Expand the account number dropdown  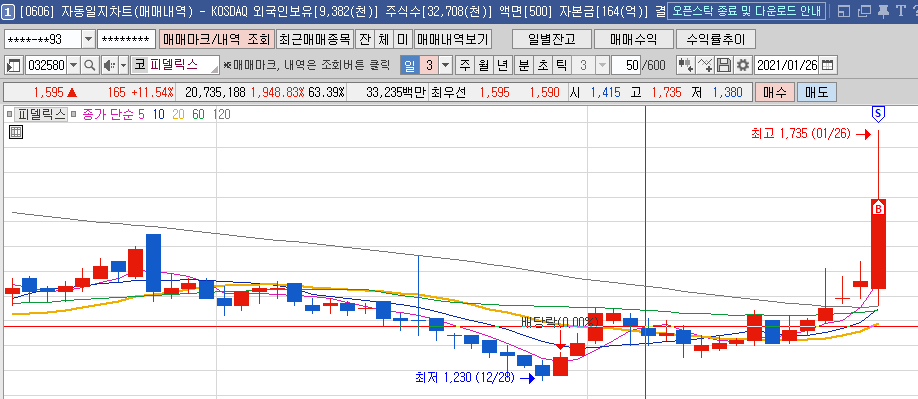click(x=88, y=39)
